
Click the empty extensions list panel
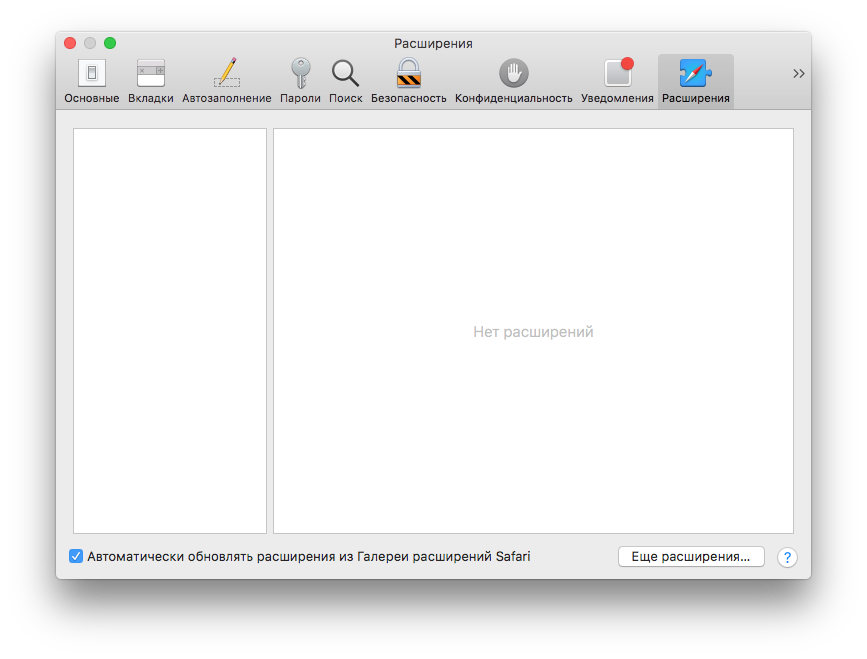click(x=170, y=331)
